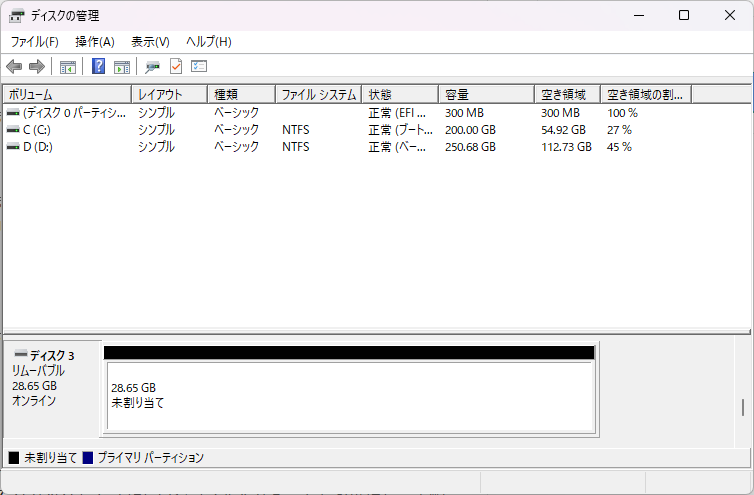Click the Back arrow toolbar icon
Image resolution: width=754 pixels, height=495 pixels.
point(14,66)
